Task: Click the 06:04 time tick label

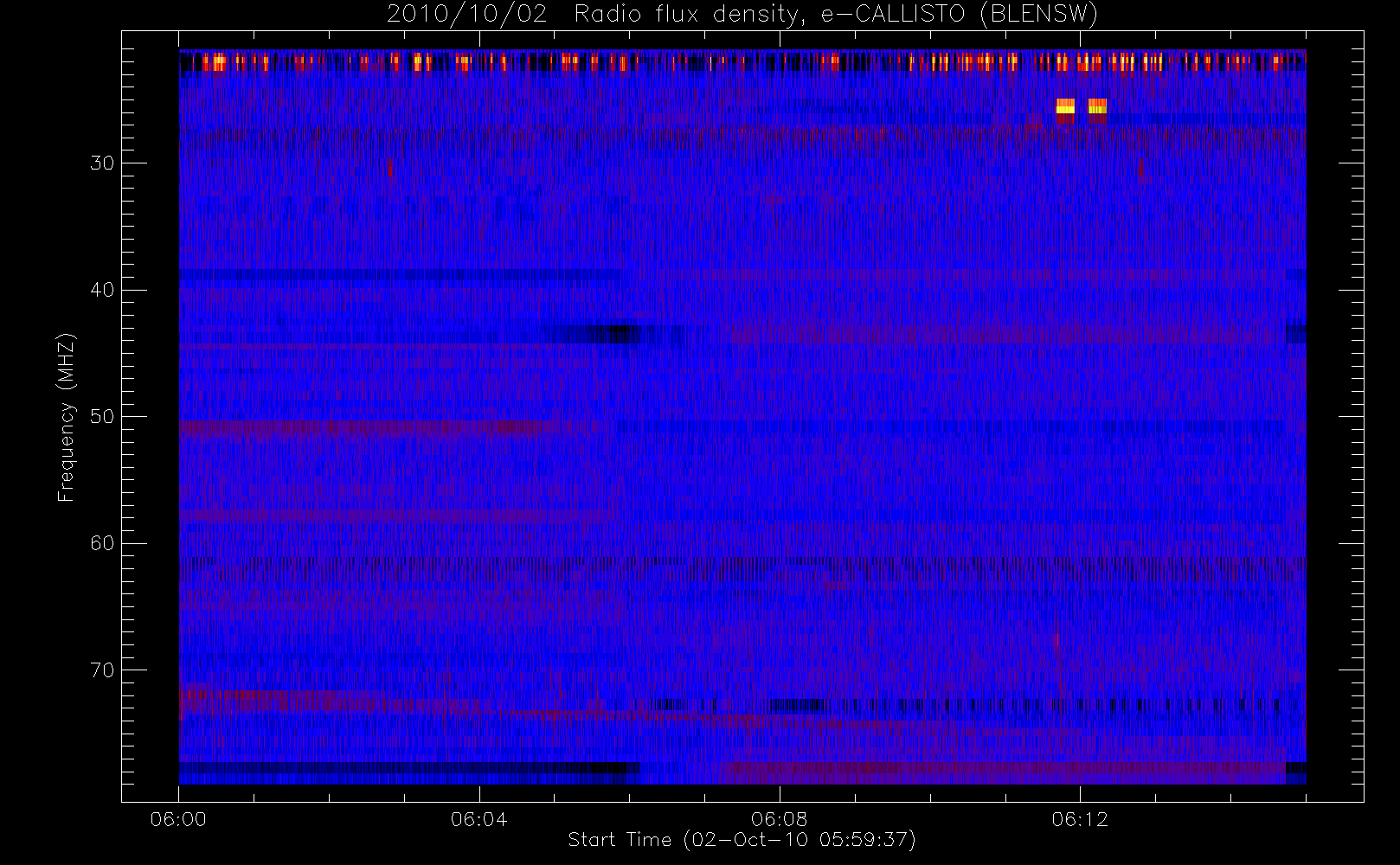Action: 478,819
